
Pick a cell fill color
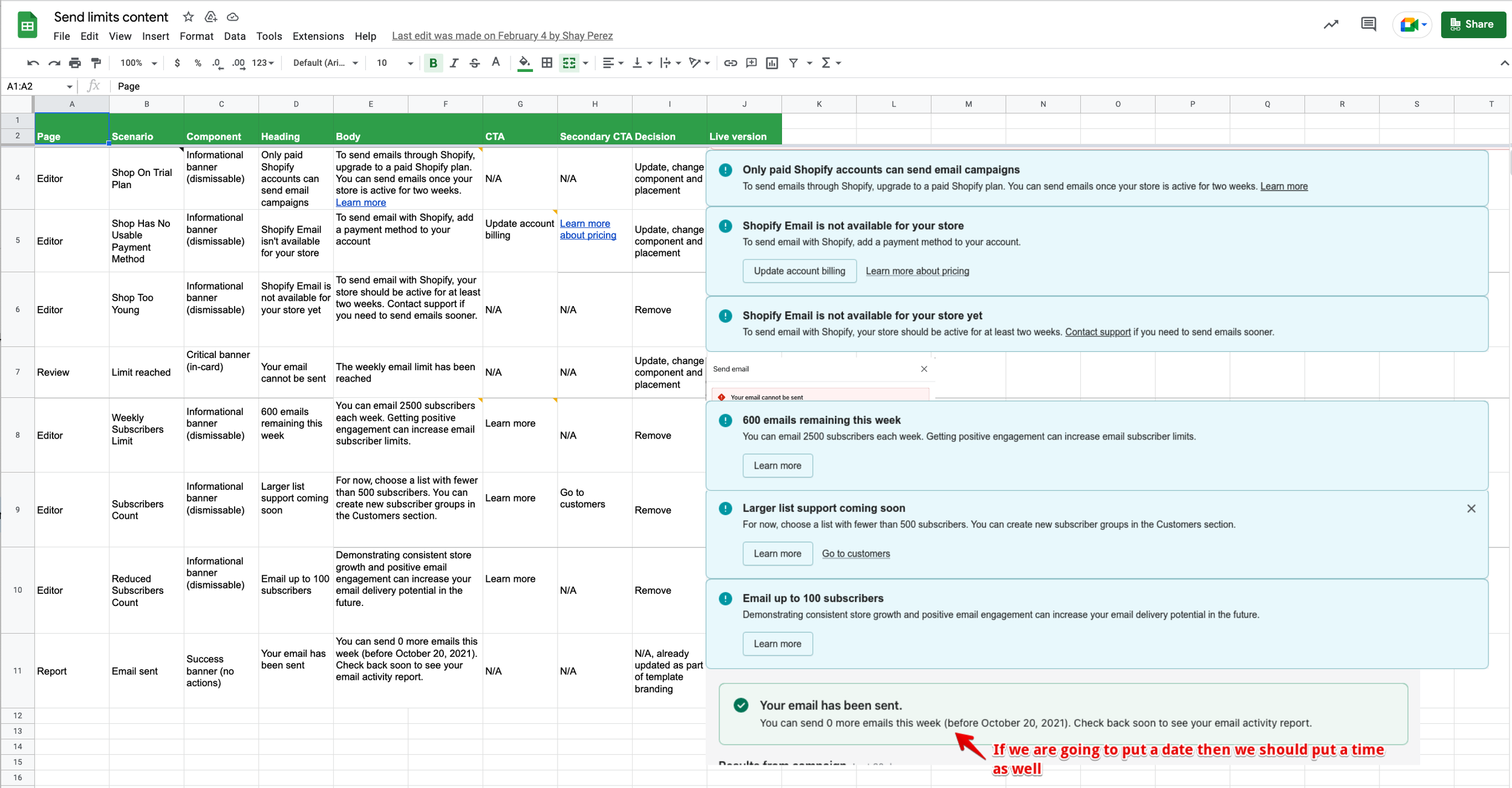click(x=525, y=63)
